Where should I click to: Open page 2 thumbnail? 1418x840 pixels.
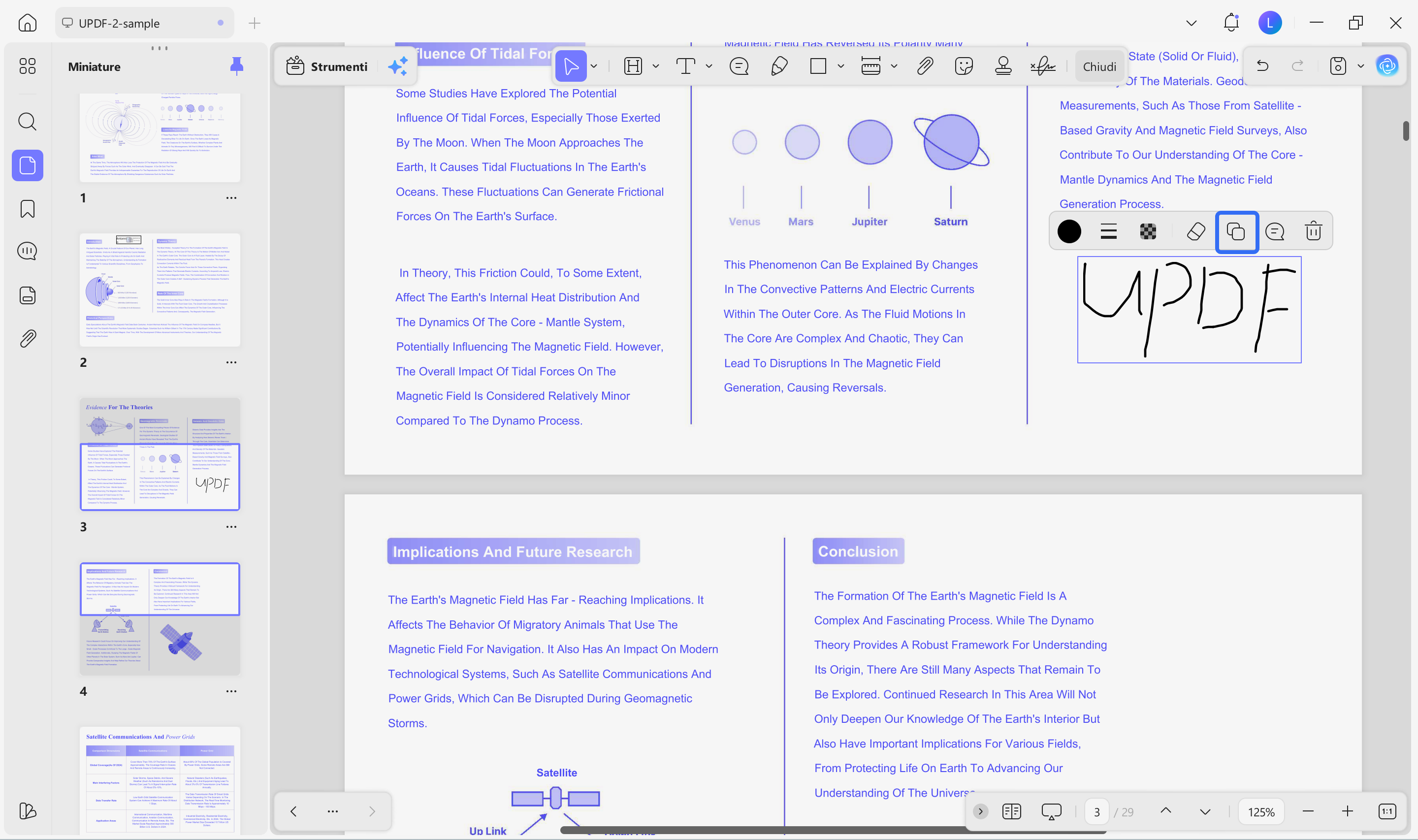(x=160, y=290)
